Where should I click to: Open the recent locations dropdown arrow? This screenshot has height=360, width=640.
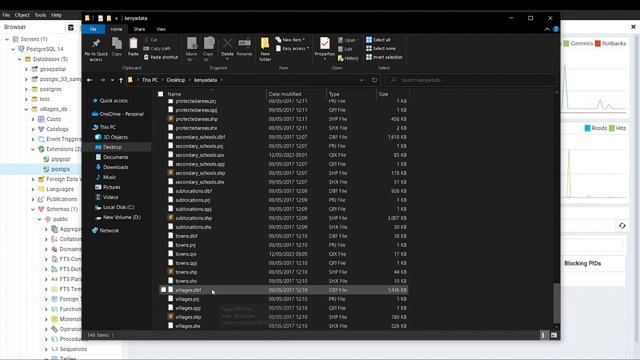coord(112,80)
